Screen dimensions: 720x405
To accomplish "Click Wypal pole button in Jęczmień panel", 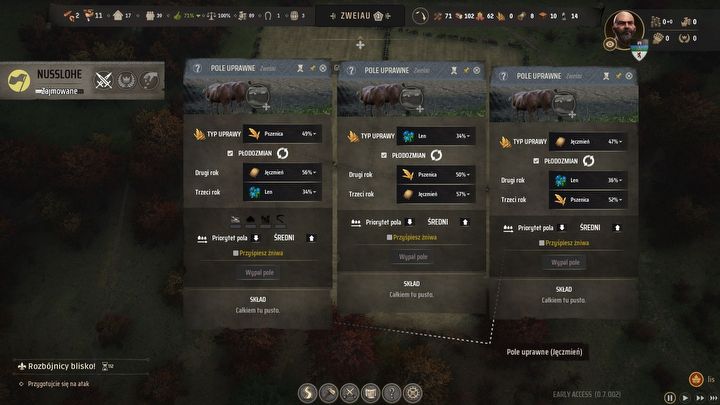I will pos(565,263).
